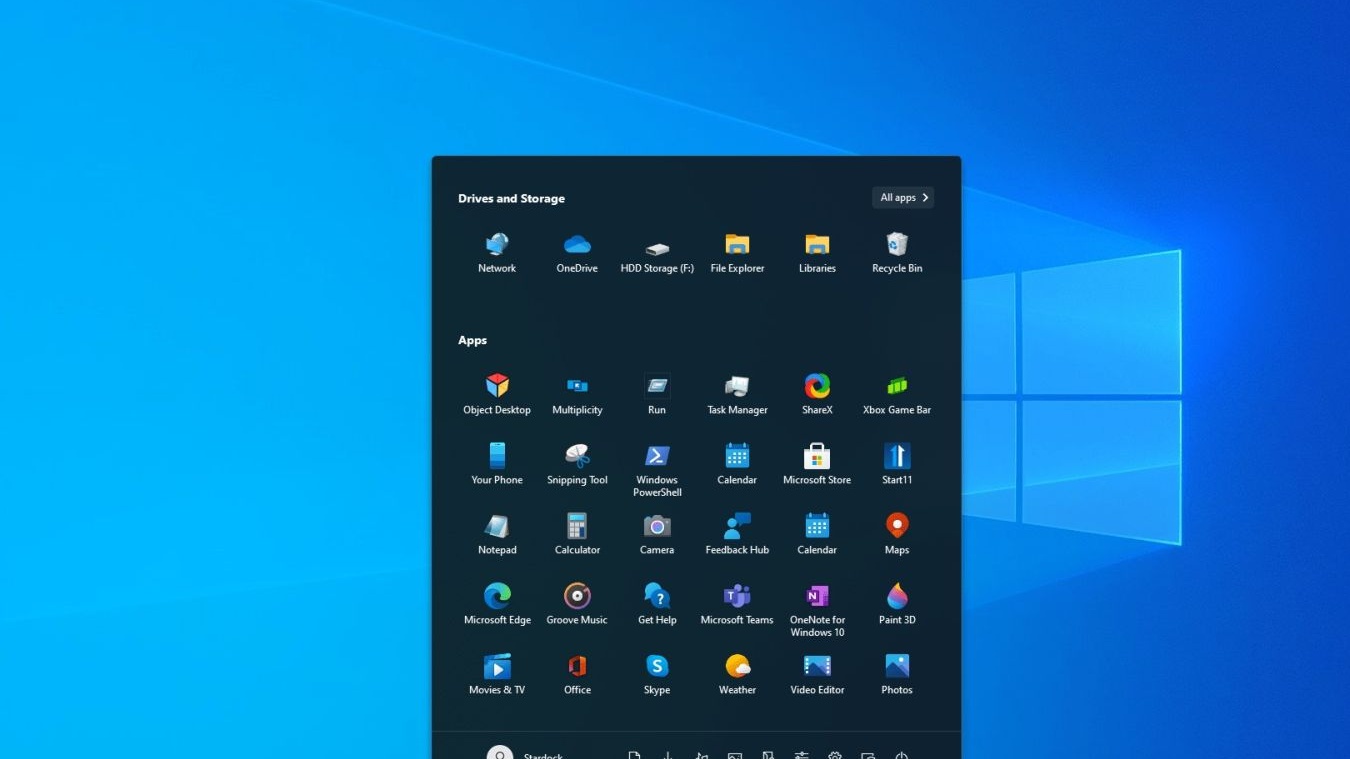This screenshot has width=1350, height=759.
Task: Open Xbox Game Bar
Action: (x=897, y=394)
